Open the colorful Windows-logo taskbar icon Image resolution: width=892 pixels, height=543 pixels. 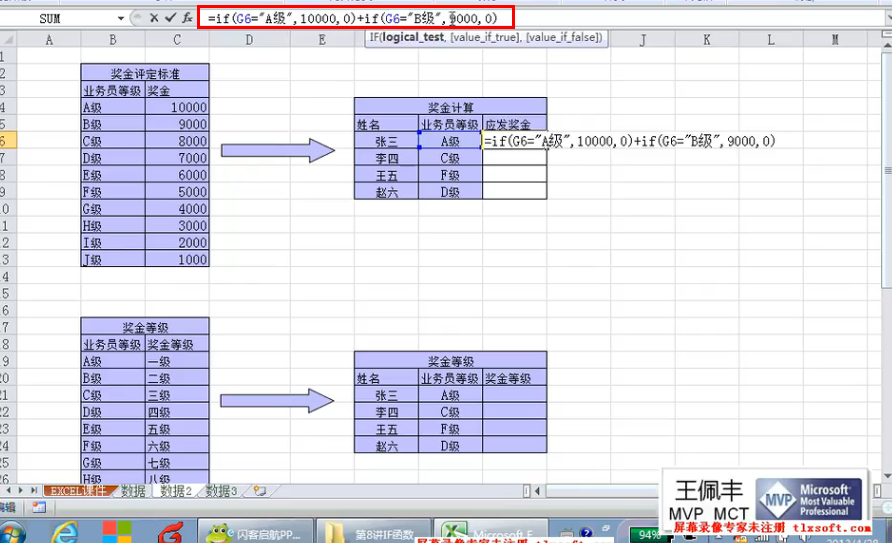pyautogui.click(x=117, y=530)
